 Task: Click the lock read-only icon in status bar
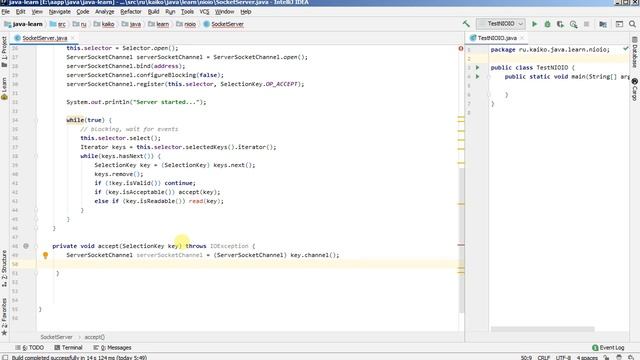[607, 357]
